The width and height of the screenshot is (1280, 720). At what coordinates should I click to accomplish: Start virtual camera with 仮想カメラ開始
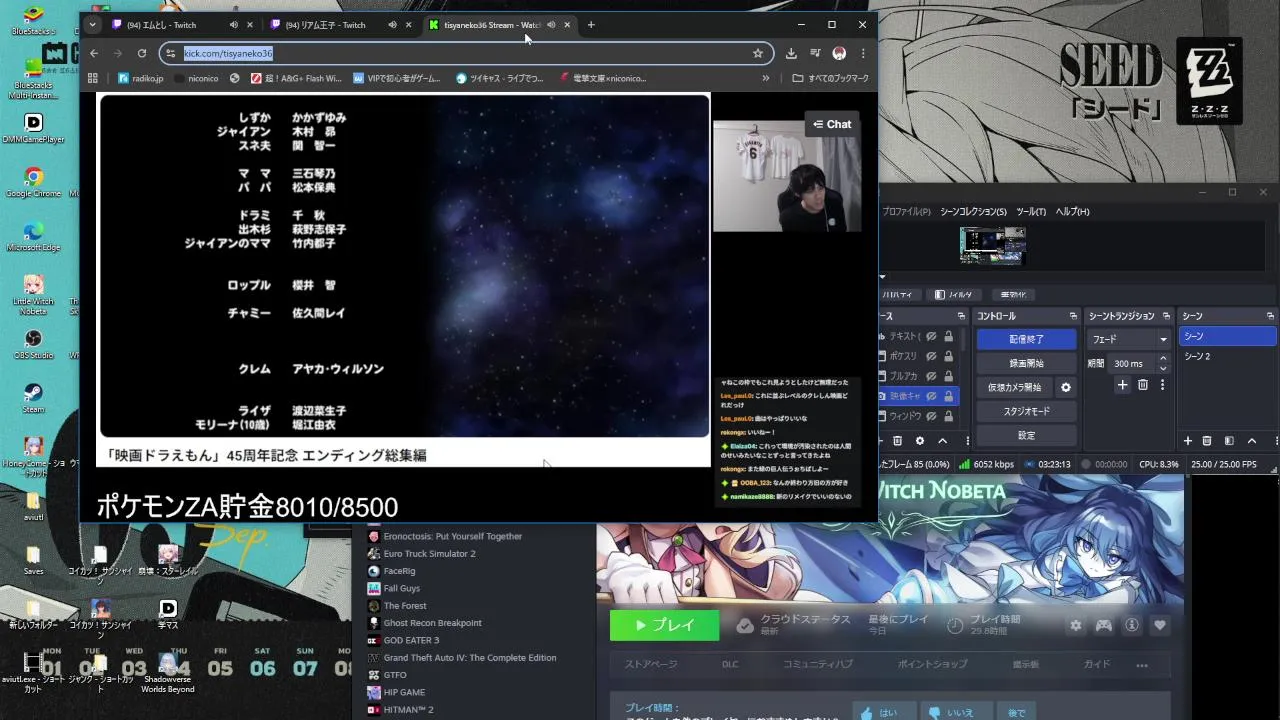tap(1014, 387)
